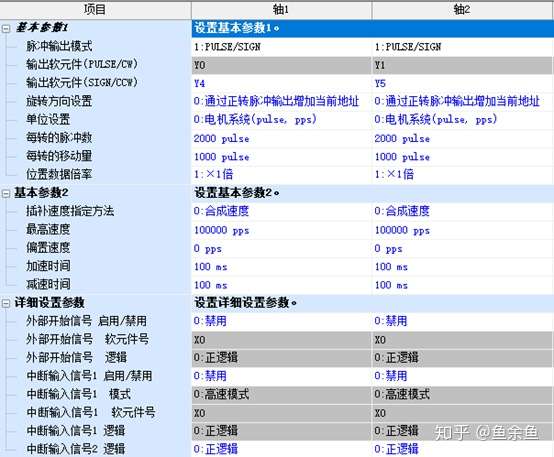Screen dimensions: 554x457
Task: Edit axis 1 SIGN/CCW output Y4
Action: pos(281,84)
